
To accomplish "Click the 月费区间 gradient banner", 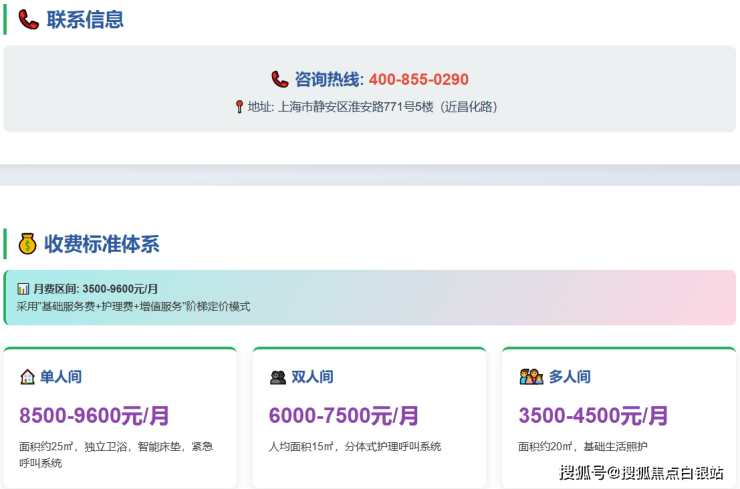I will tap(369, 297).
